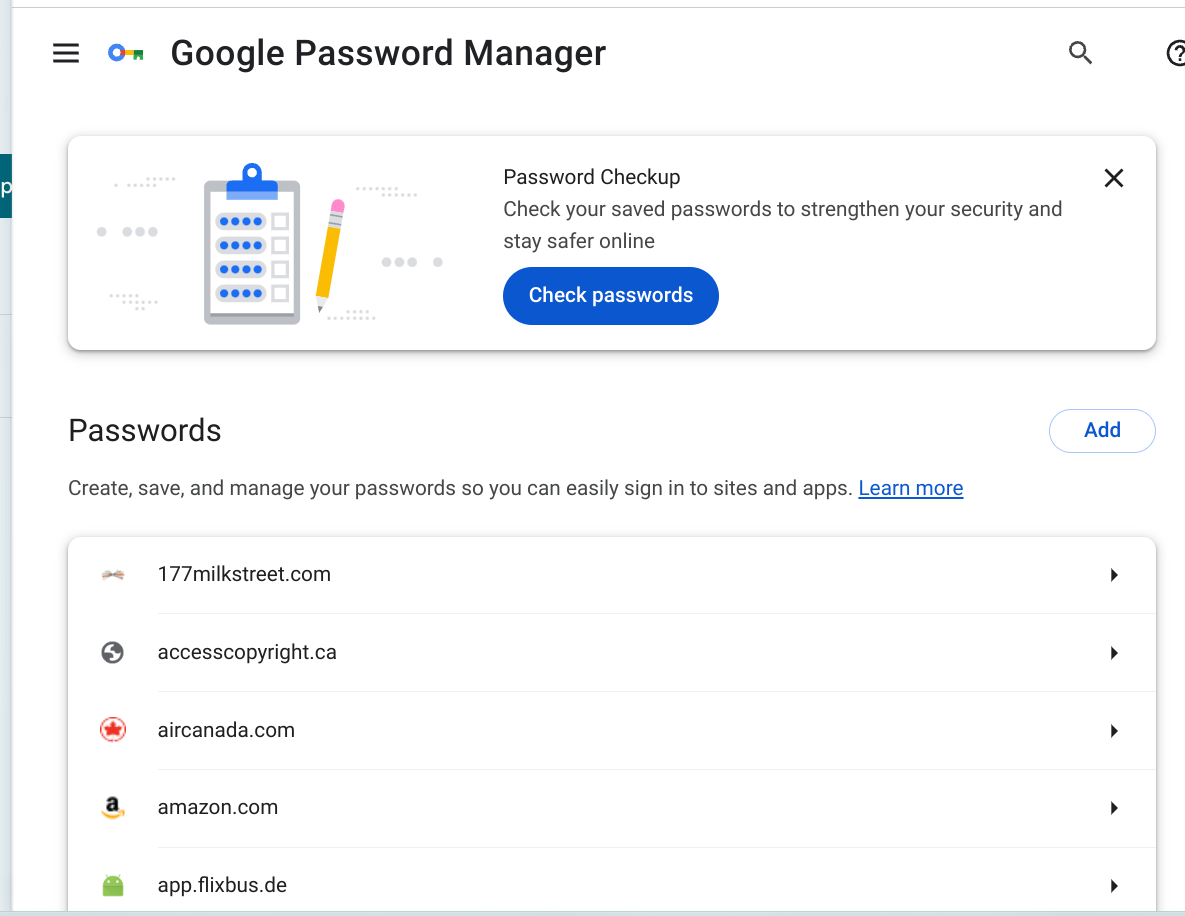
Task: Click the Amazon favicon in the list
Action: (x=113, y=807)
